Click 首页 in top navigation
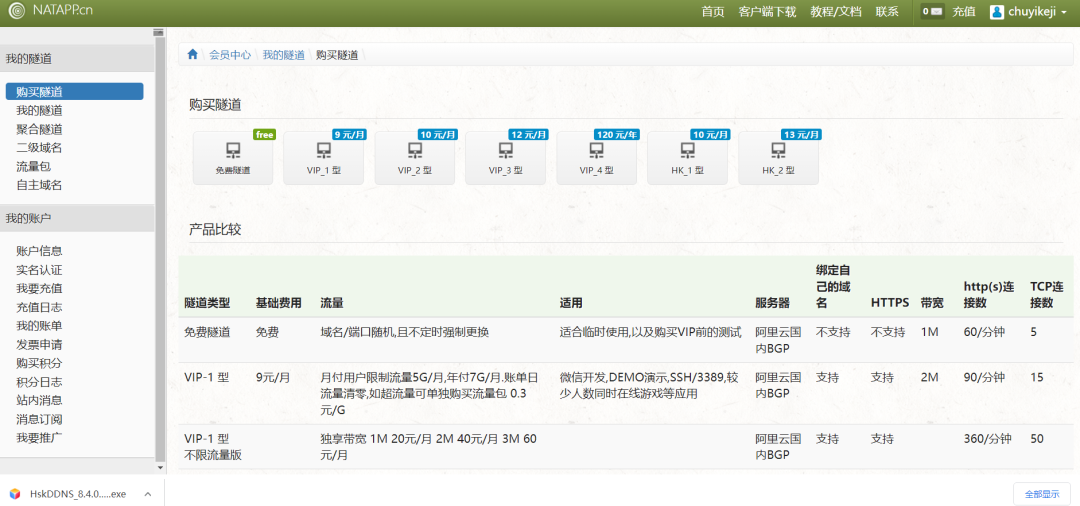Image resolution: width=1080 pixels, height=506 pixels. tap(712, 12)
